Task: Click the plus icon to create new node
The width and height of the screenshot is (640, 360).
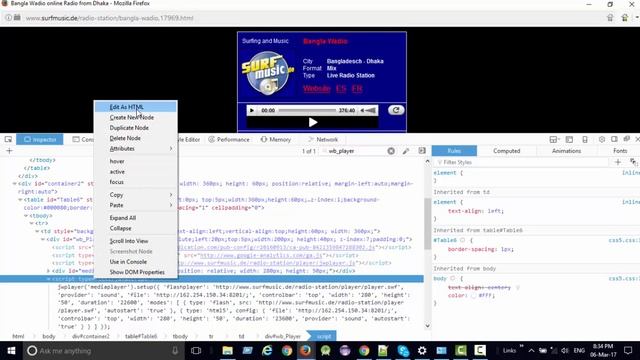Action: point(9,151)
